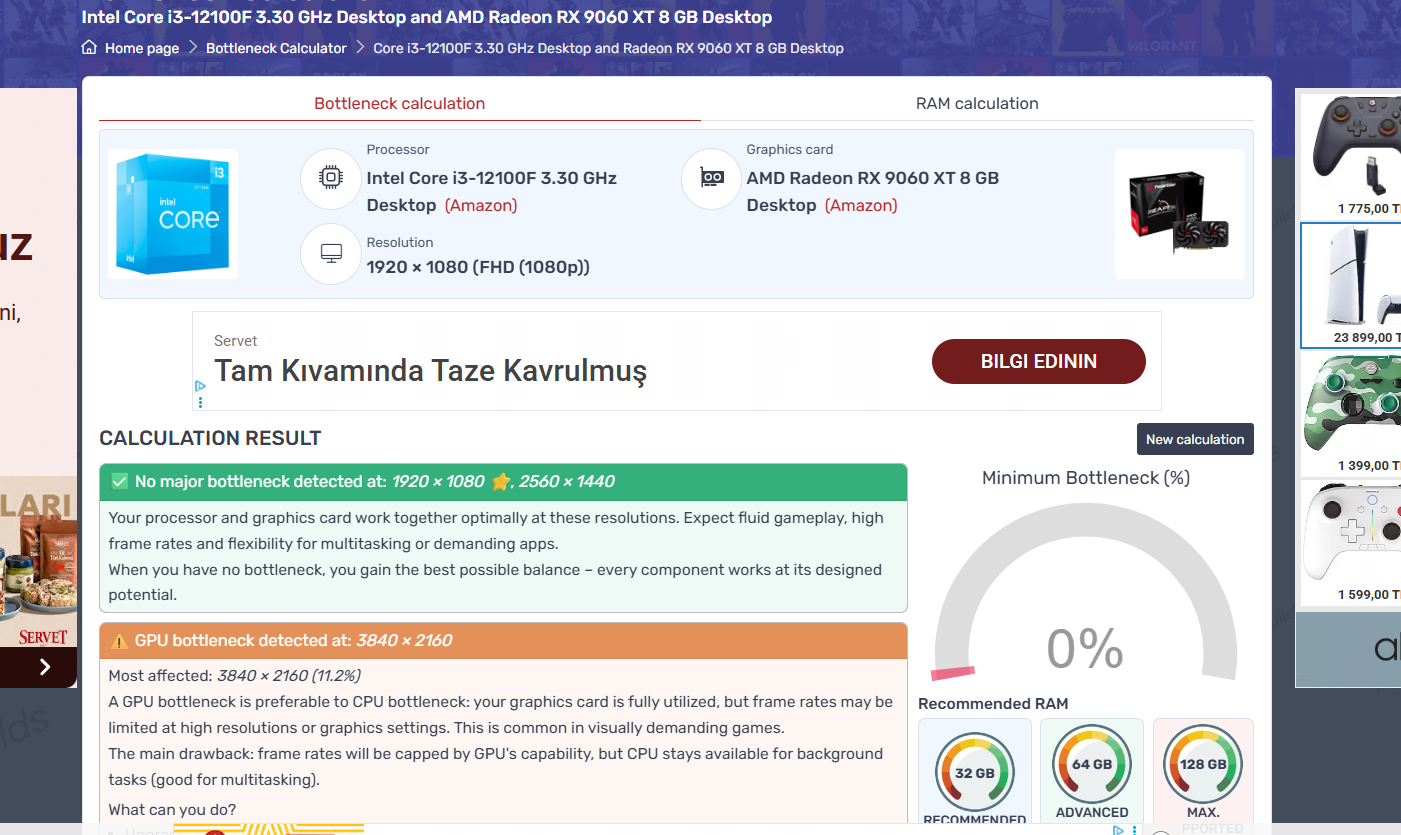Click the SERVET logo in the left ad
The height and width of the screenshot is (835, 1401).
[43, 636]
